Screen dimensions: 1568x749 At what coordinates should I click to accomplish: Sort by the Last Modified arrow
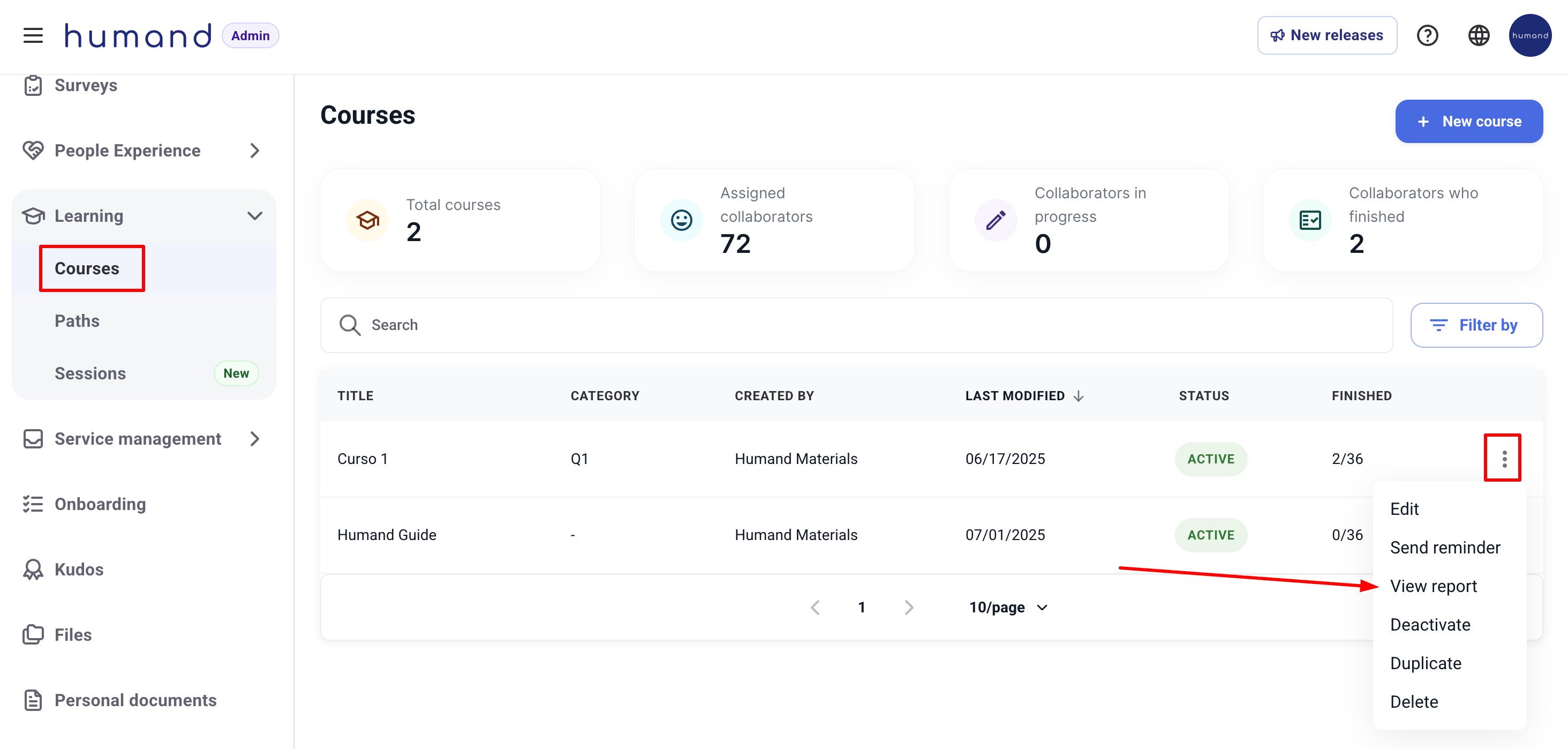[x=1079, y=396]
